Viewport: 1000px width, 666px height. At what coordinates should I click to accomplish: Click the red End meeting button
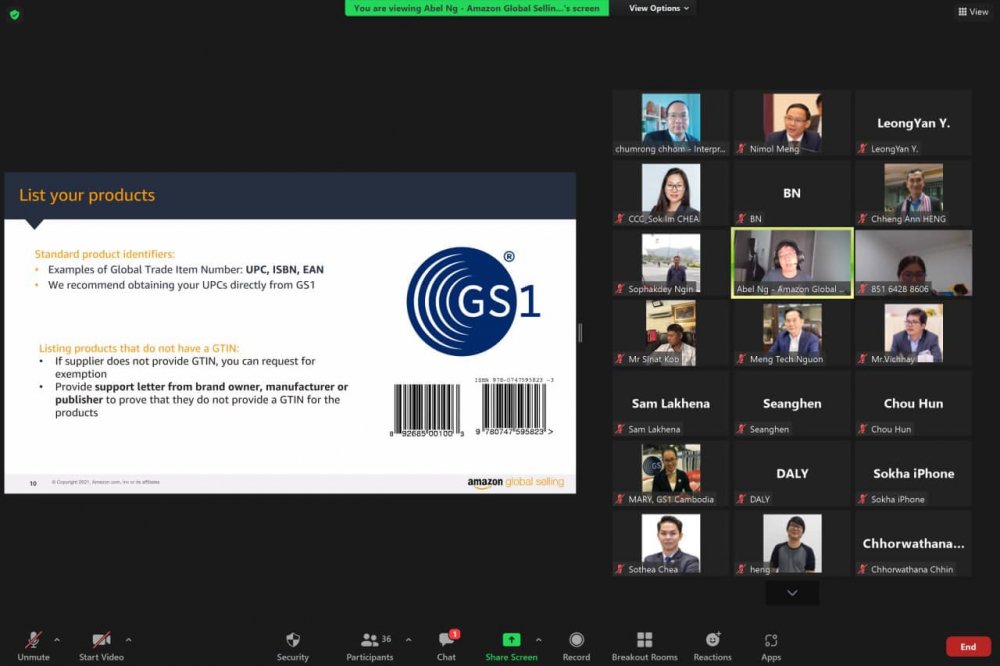[967, 647]
